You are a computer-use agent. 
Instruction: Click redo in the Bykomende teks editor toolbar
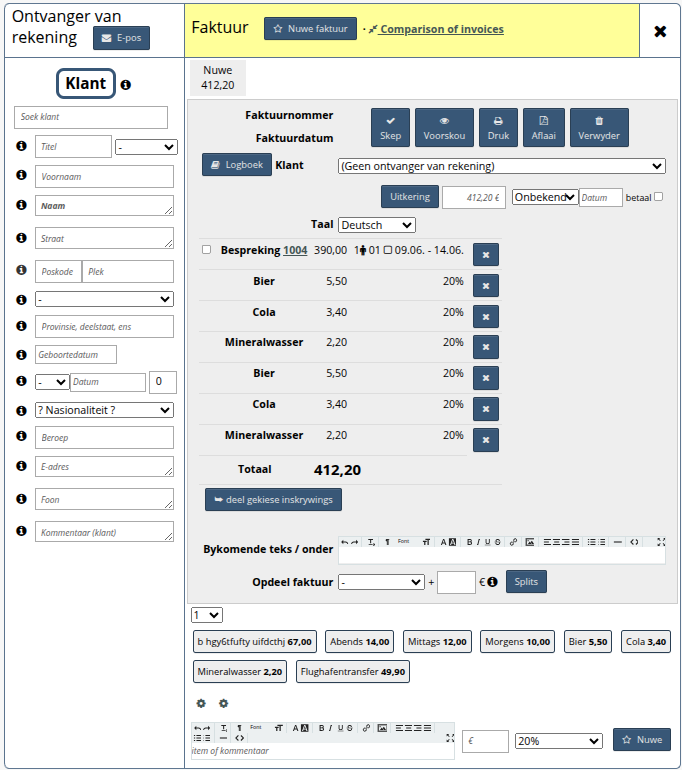(x=355, y=542)
